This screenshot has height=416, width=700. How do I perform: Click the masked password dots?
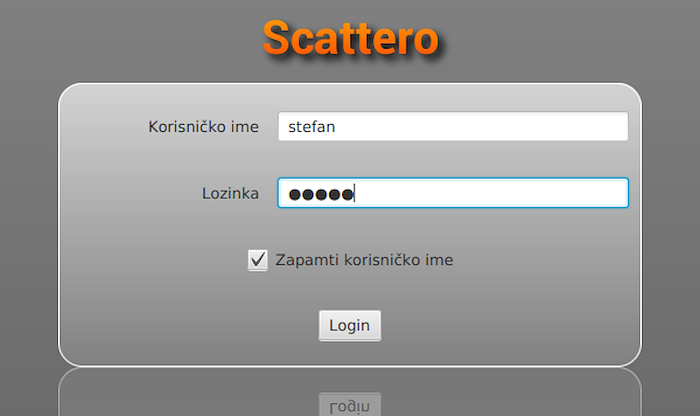(321, 195)
